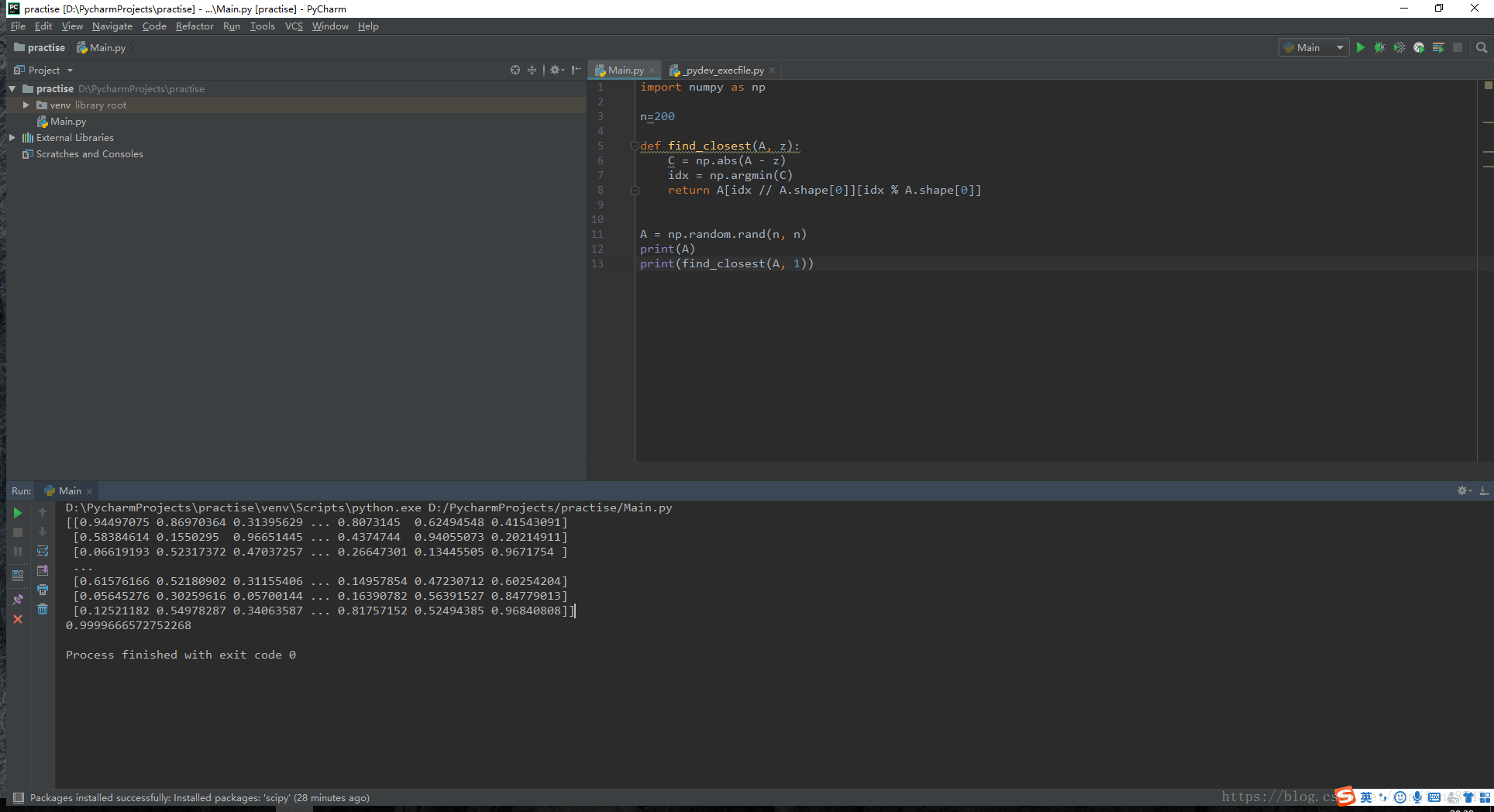Viewport: 1494px width, 812px height.
Task: Open the Project view selector dropdown
Action: [x=43, y=70]
